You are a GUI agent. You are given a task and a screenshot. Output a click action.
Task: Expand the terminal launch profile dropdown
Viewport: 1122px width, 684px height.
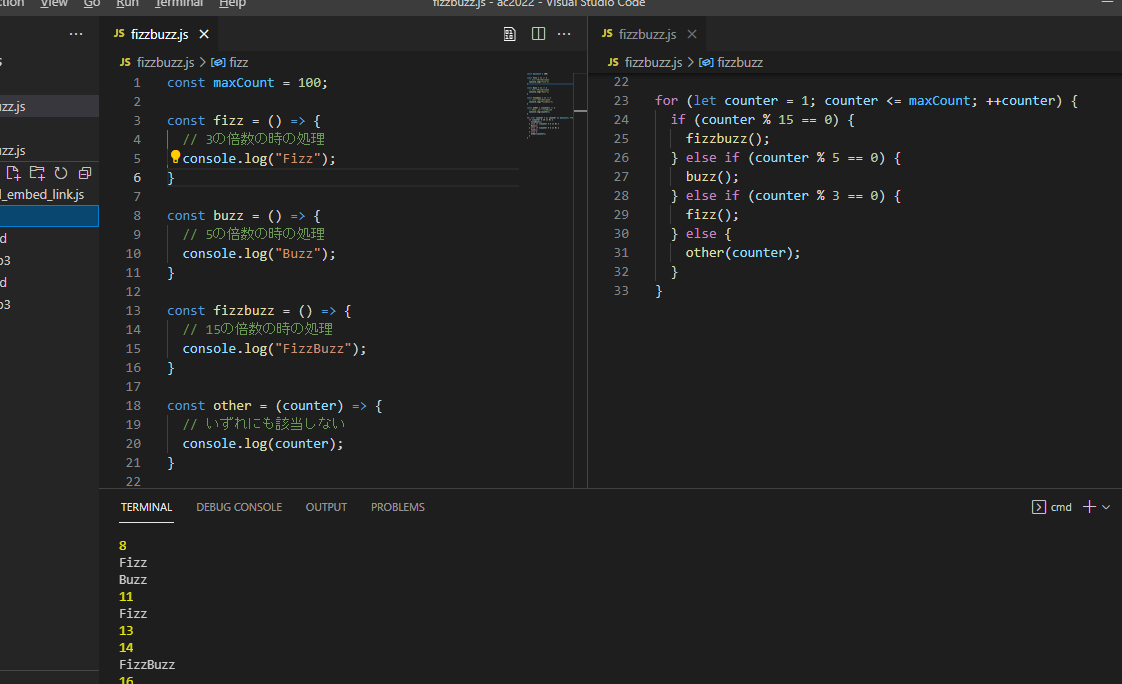tap(1106, 507)
